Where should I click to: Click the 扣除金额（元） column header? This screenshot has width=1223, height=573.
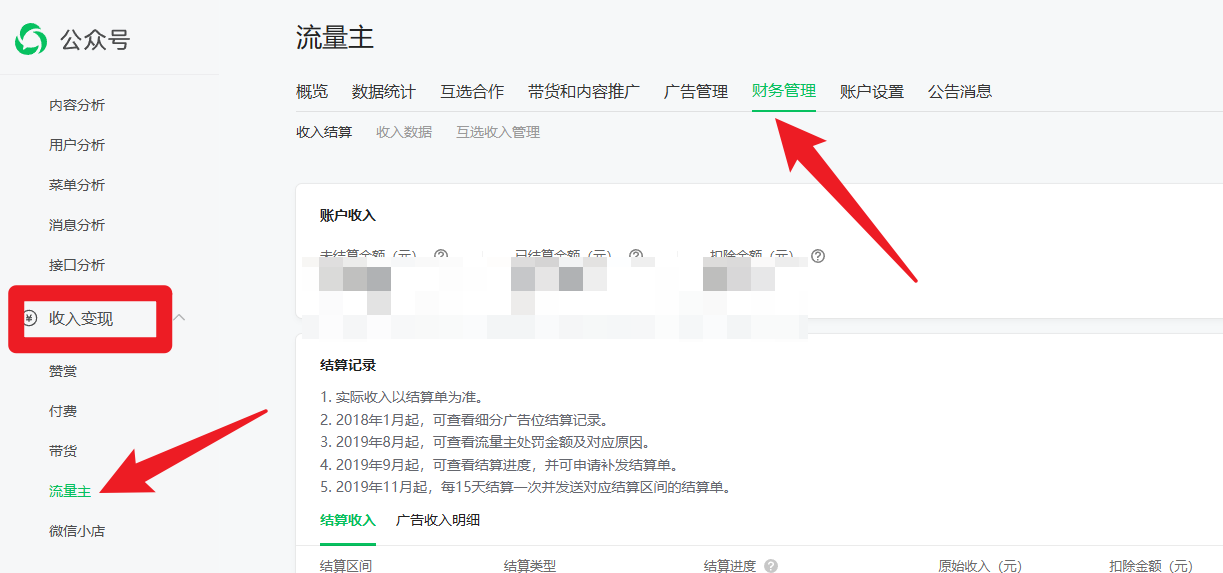1151,566
